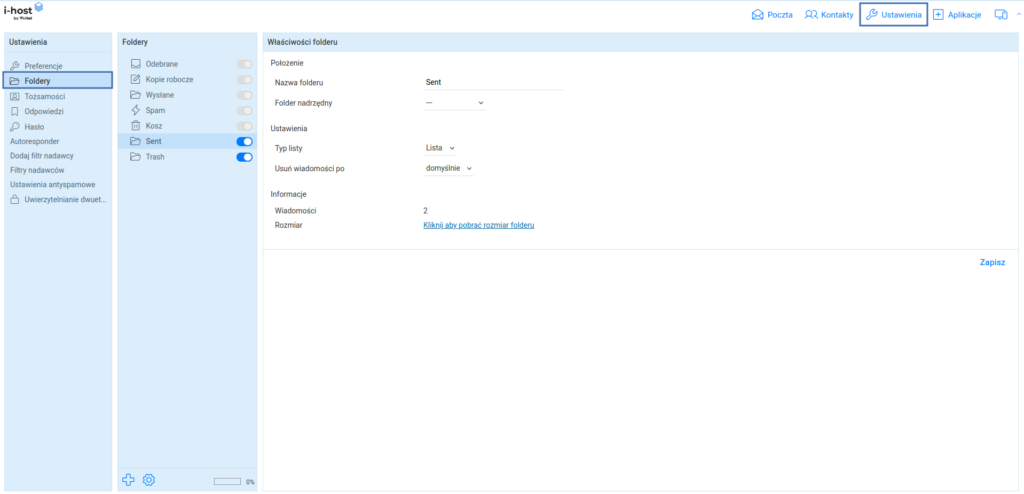
Task: Expand the Usuń wiadomości po dropdown
Action: point(448,168)
